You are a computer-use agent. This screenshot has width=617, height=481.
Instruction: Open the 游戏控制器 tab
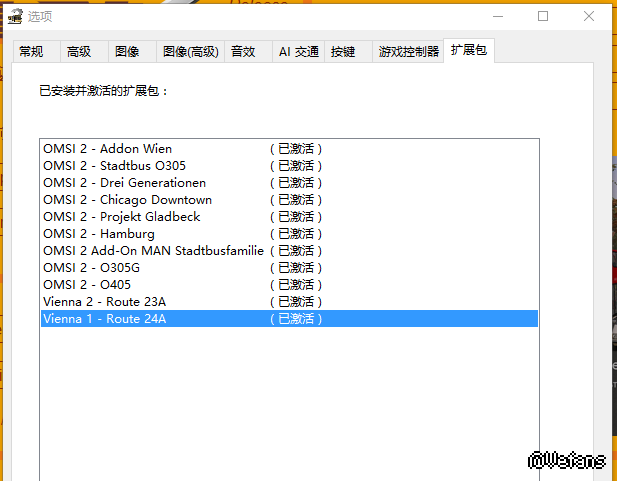coord(408,52)
